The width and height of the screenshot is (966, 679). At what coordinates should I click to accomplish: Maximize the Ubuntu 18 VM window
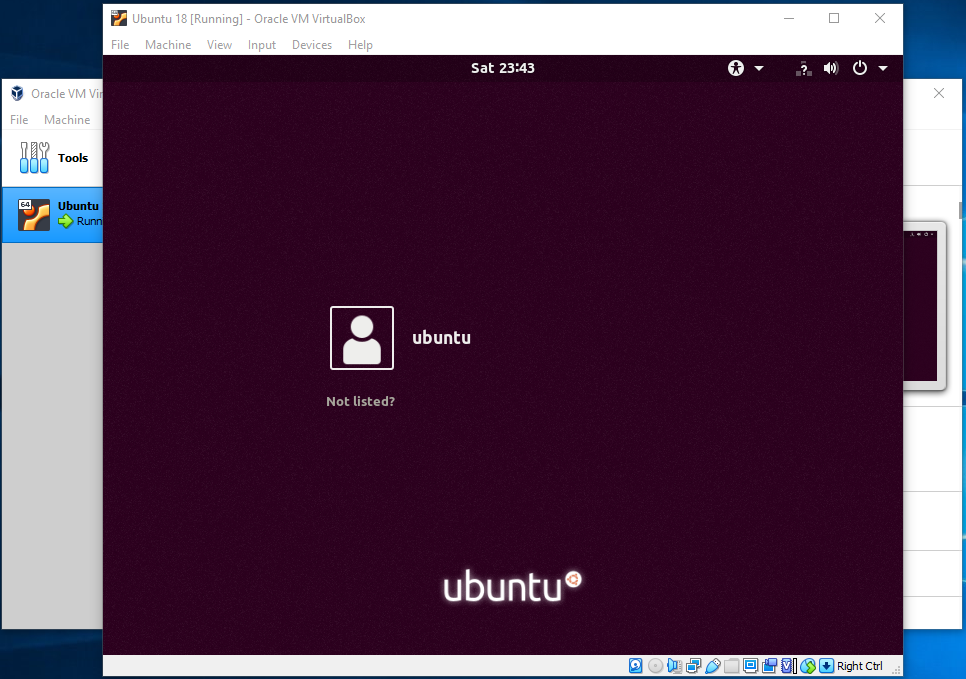point(834,18)
